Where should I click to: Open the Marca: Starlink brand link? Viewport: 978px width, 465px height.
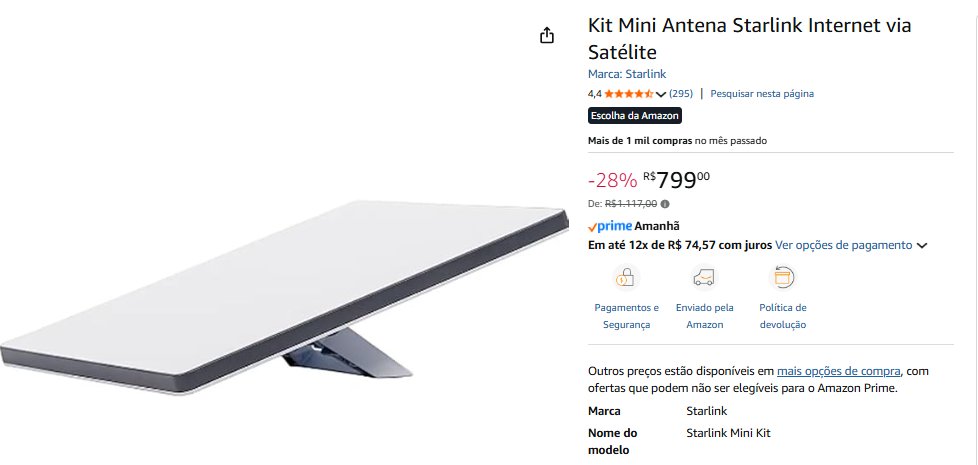pos(627,74)
